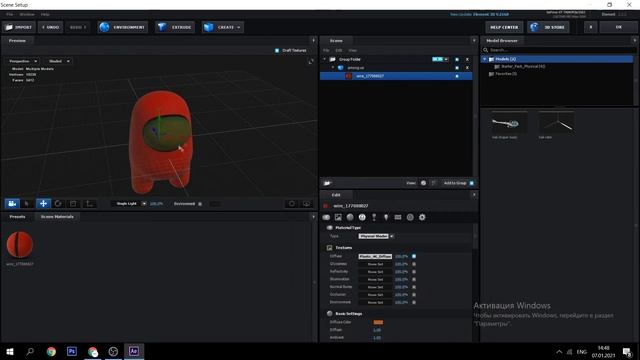Open Photoshop from the taskbar
Screen dimensions: 640x360
[72, 351]
